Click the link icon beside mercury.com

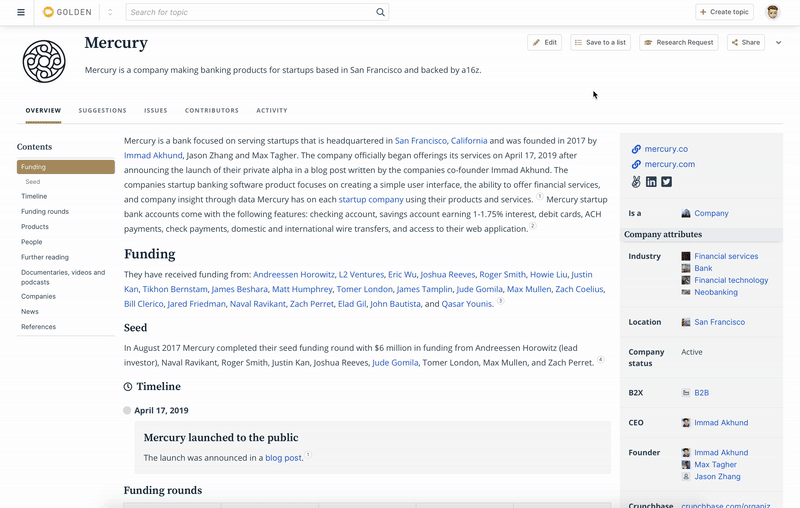tap(636, 164)
